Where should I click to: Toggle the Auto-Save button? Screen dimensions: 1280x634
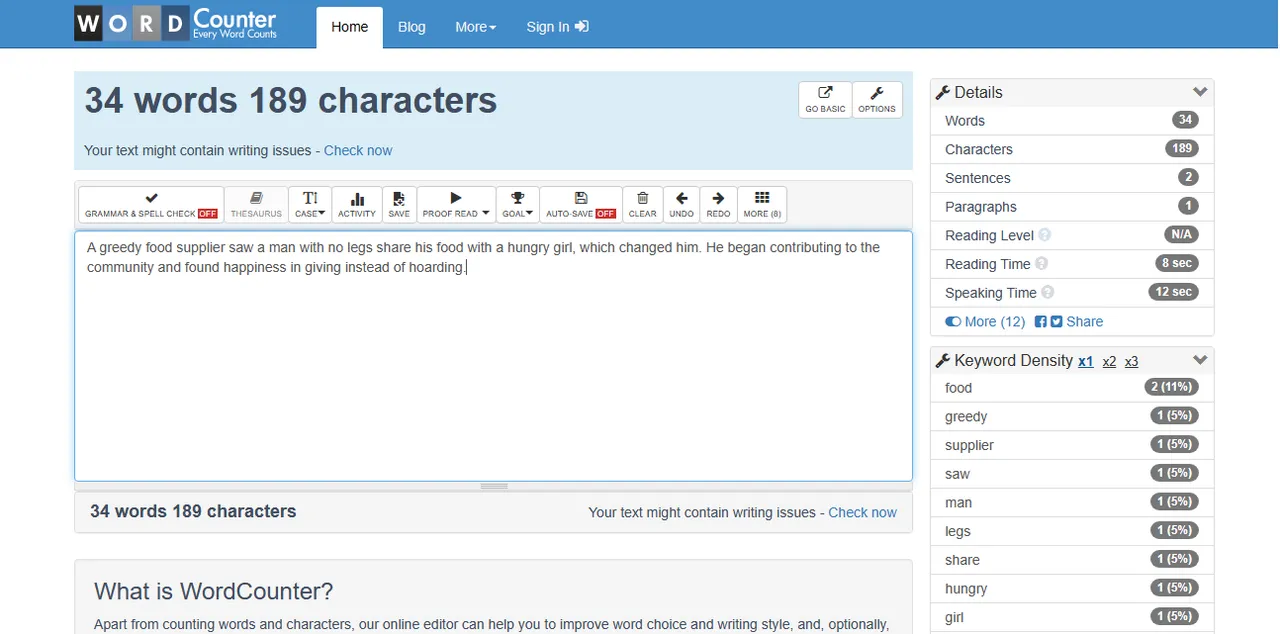pos(581,204)
